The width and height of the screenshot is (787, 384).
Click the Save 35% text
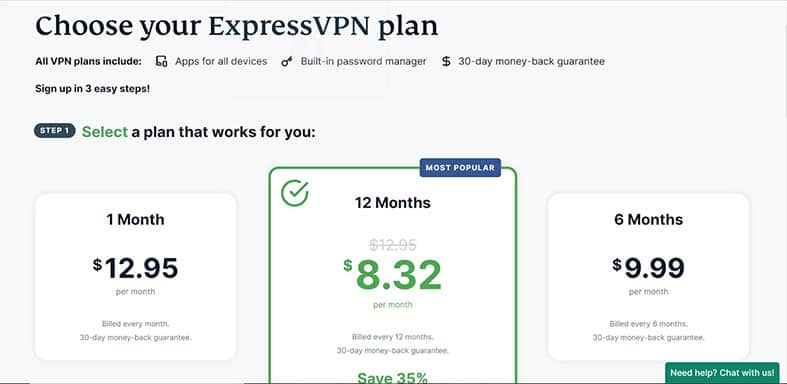(392, 377)
